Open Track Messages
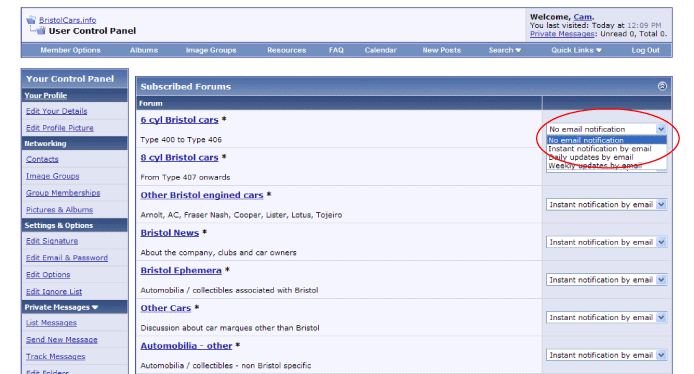The image size is (694, 374). pyautogui.click(x=55, y=357)
